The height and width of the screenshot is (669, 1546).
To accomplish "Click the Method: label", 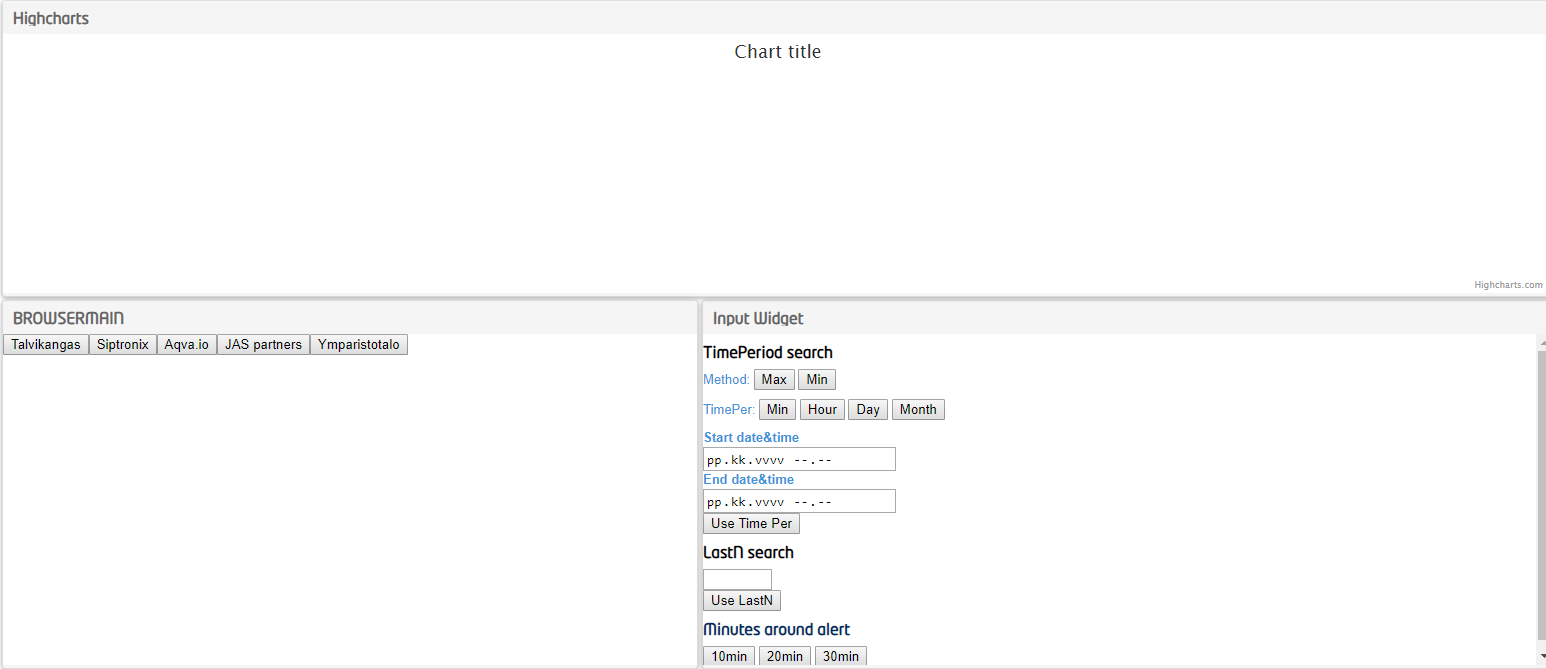I will 726,380.
